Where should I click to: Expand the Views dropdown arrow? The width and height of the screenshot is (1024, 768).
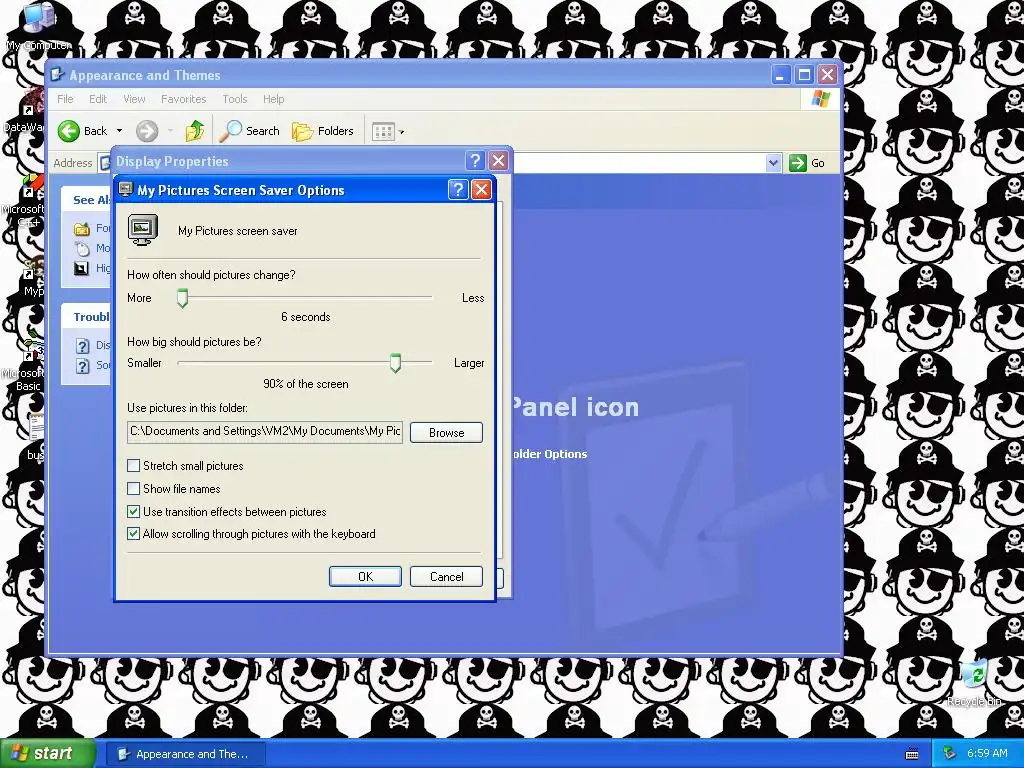pyautogui.click(x=402, y=132)
